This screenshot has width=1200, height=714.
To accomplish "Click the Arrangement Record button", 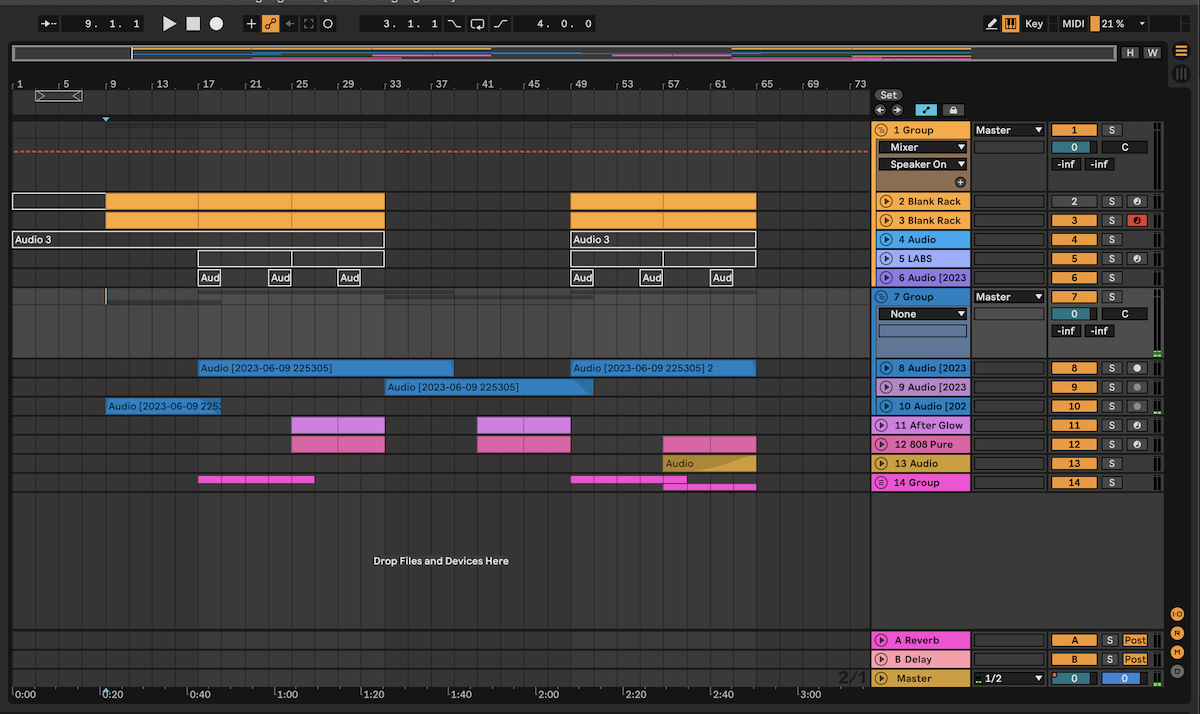I will pyautogui.click(x=216, y=23).
